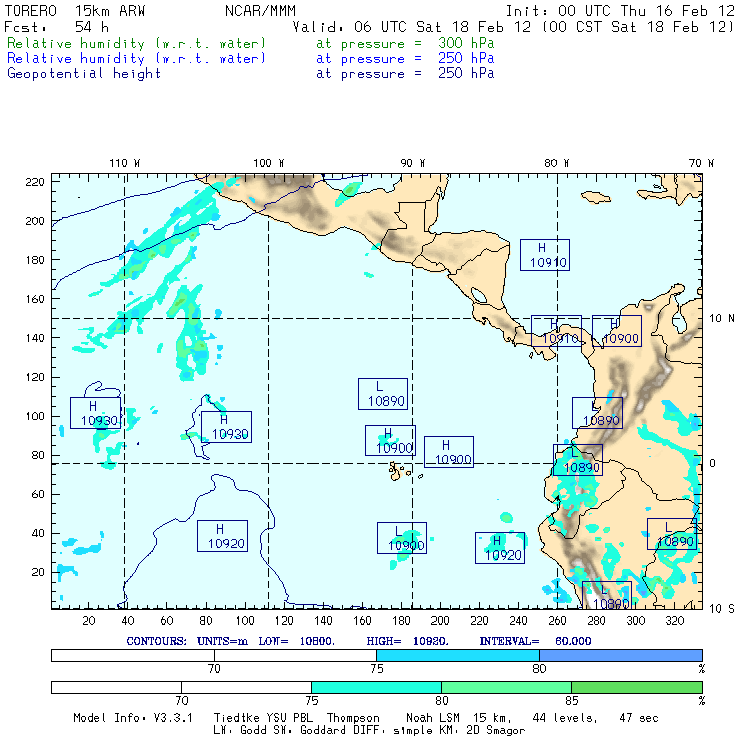Click the "Init: 00 UTC Thu 16 Feb 12" text
The width and height of the screenshot is (740, 740).
(620, 11)
